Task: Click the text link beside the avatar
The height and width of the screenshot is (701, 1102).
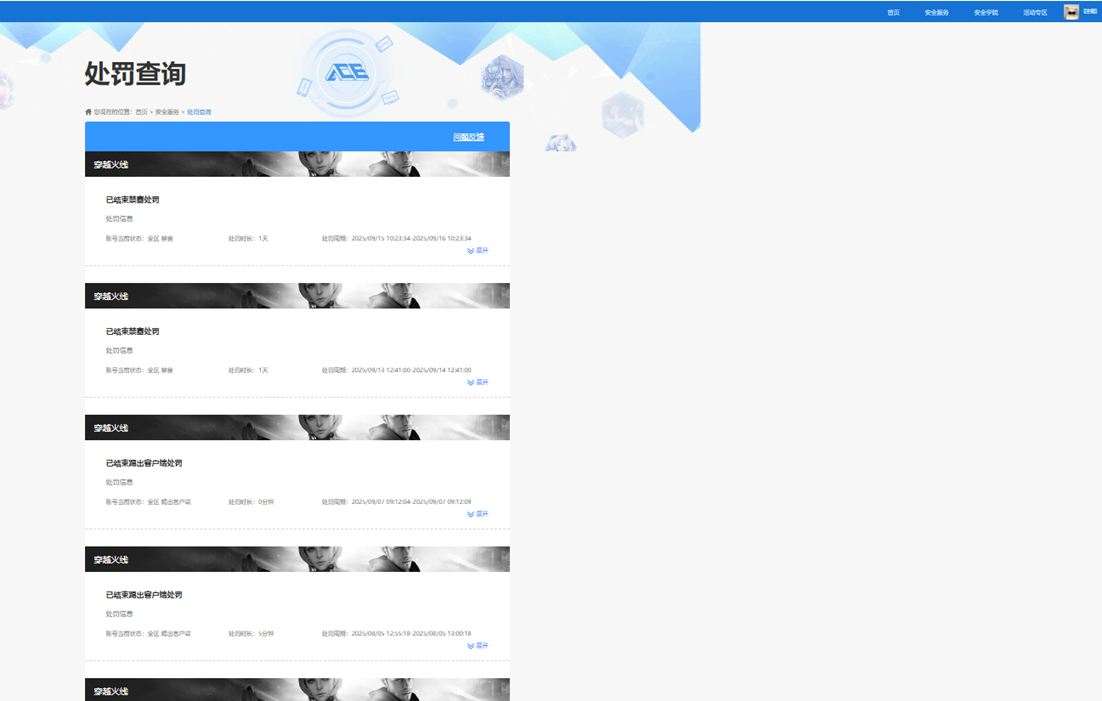Action: point(1090,12)
